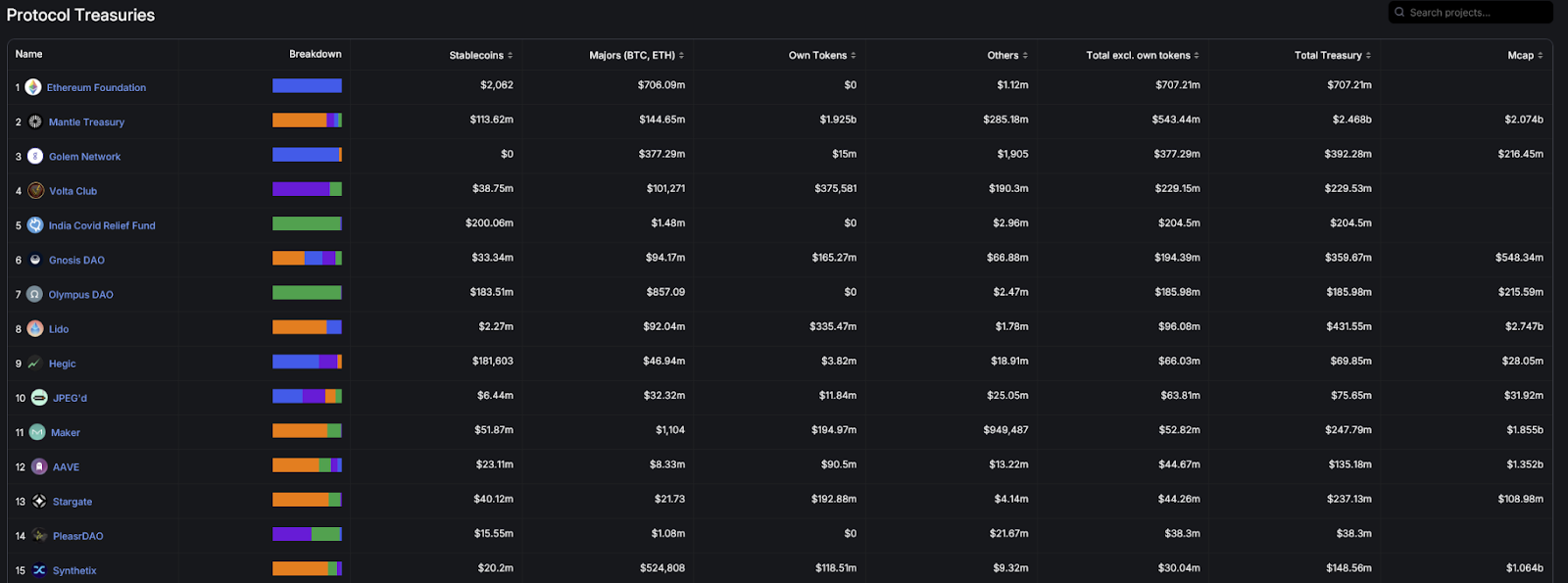Click the Stargate logo icon
The width and height of the screenshot is (1568, 583).
click(x=39, y=501)
